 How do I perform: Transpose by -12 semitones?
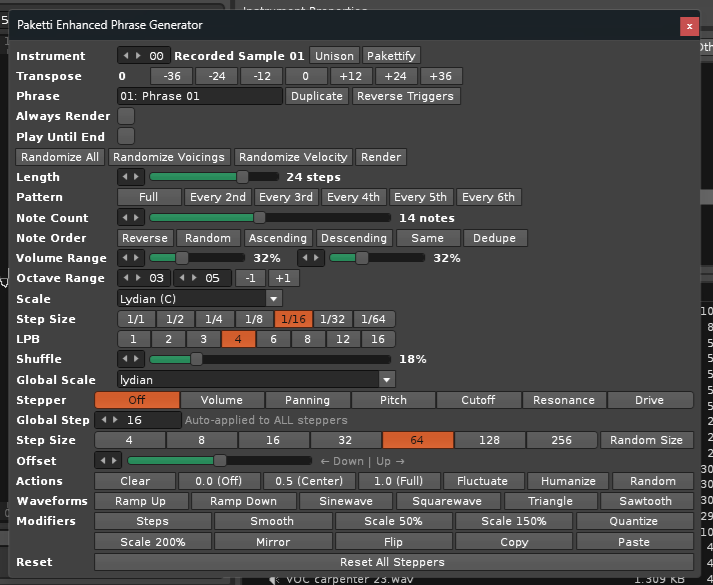261,76
